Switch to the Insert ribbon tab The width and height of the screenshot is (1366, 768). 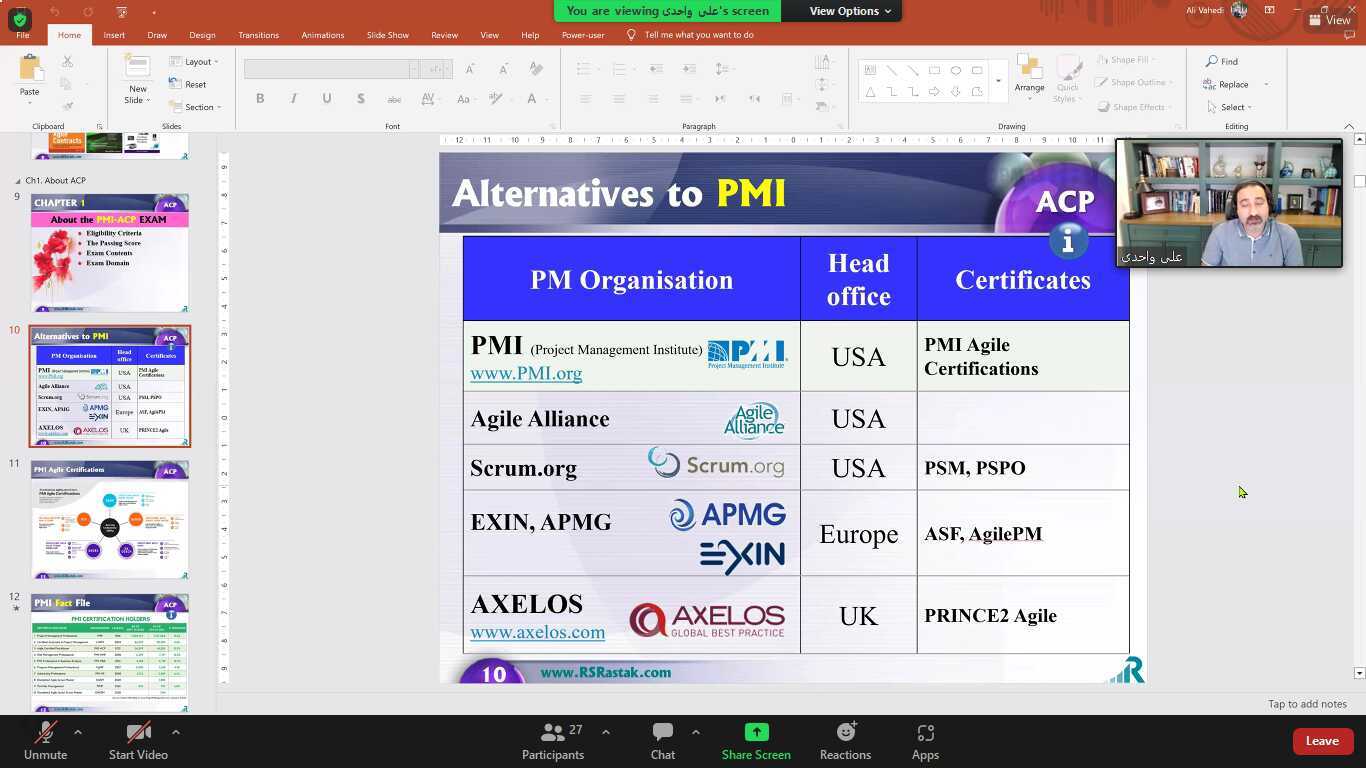[113, 34]
